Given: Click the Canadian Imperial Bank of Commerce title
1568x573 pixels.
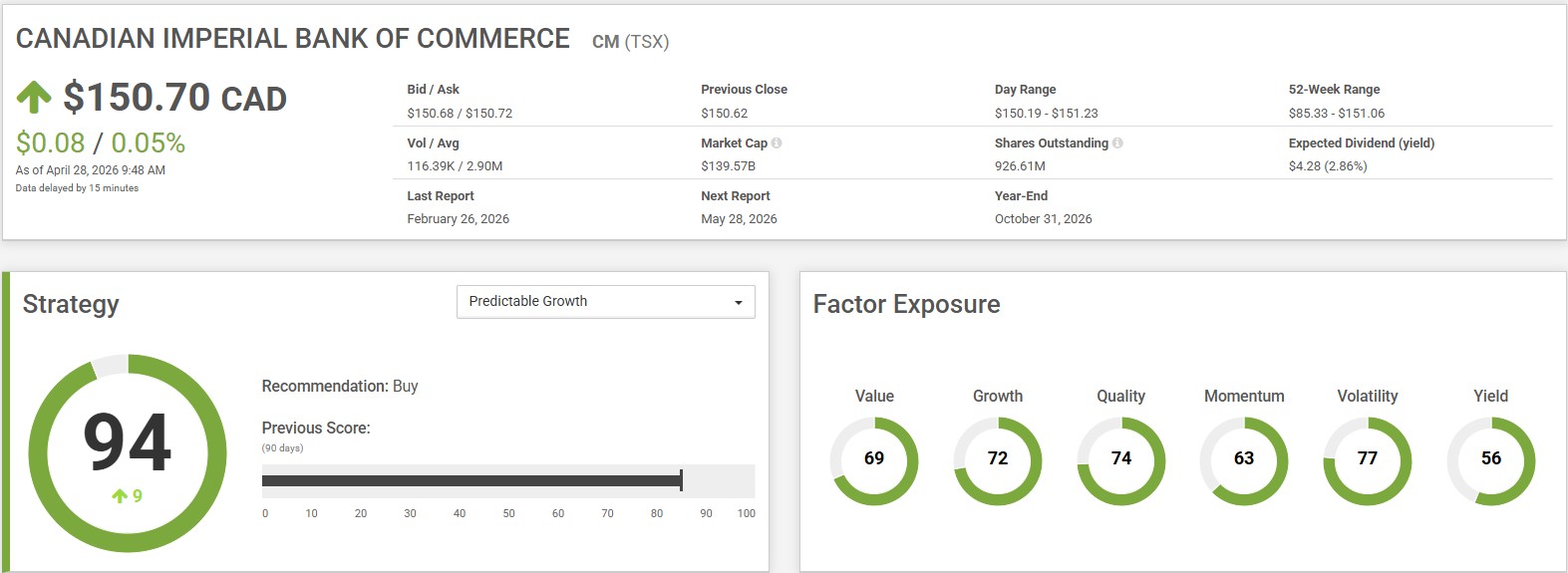Looking at the screenshot, I should click(293, 39).
